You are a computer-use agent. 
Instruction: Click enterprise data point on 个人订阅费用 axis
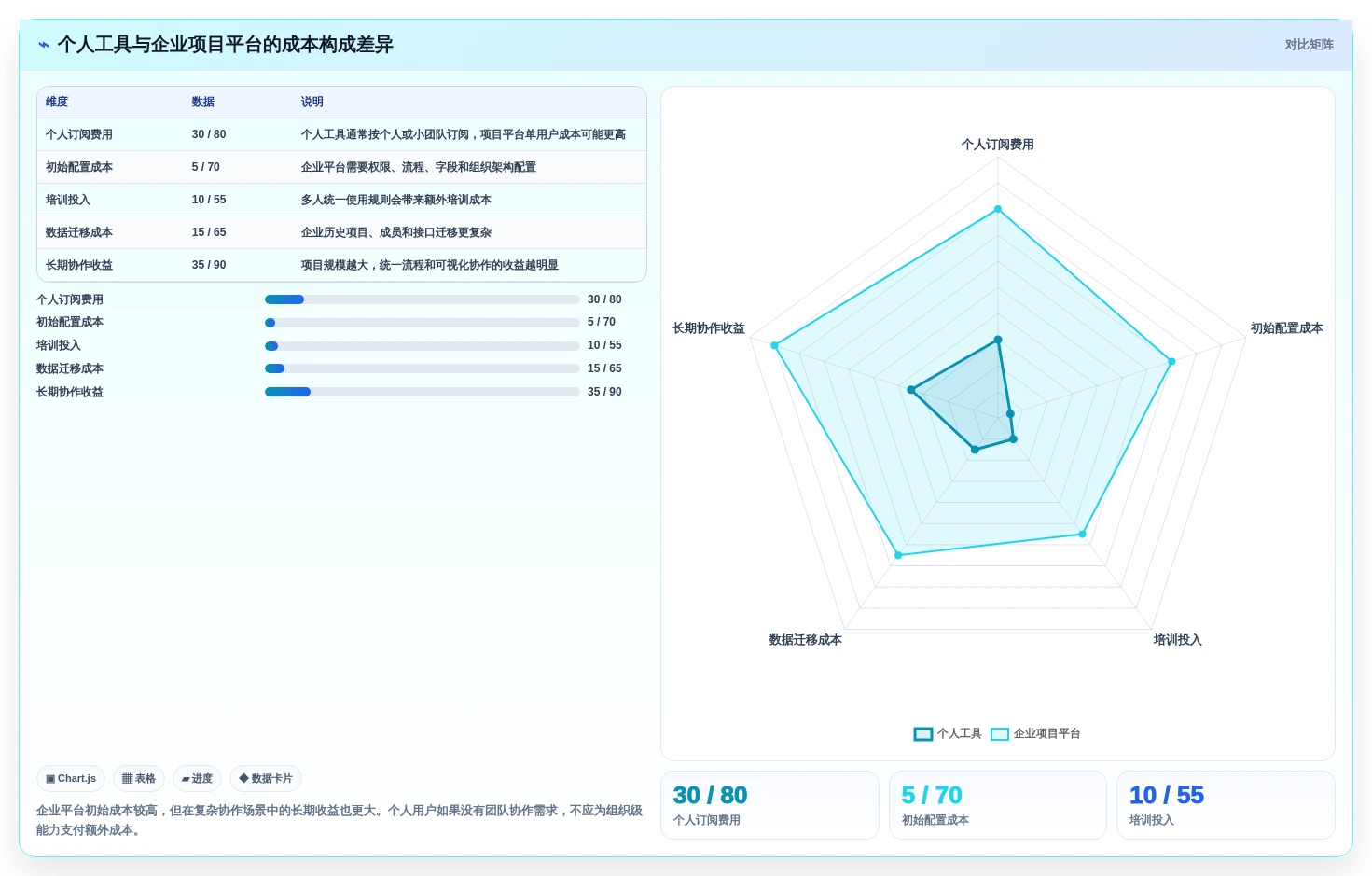coord(998,209)
